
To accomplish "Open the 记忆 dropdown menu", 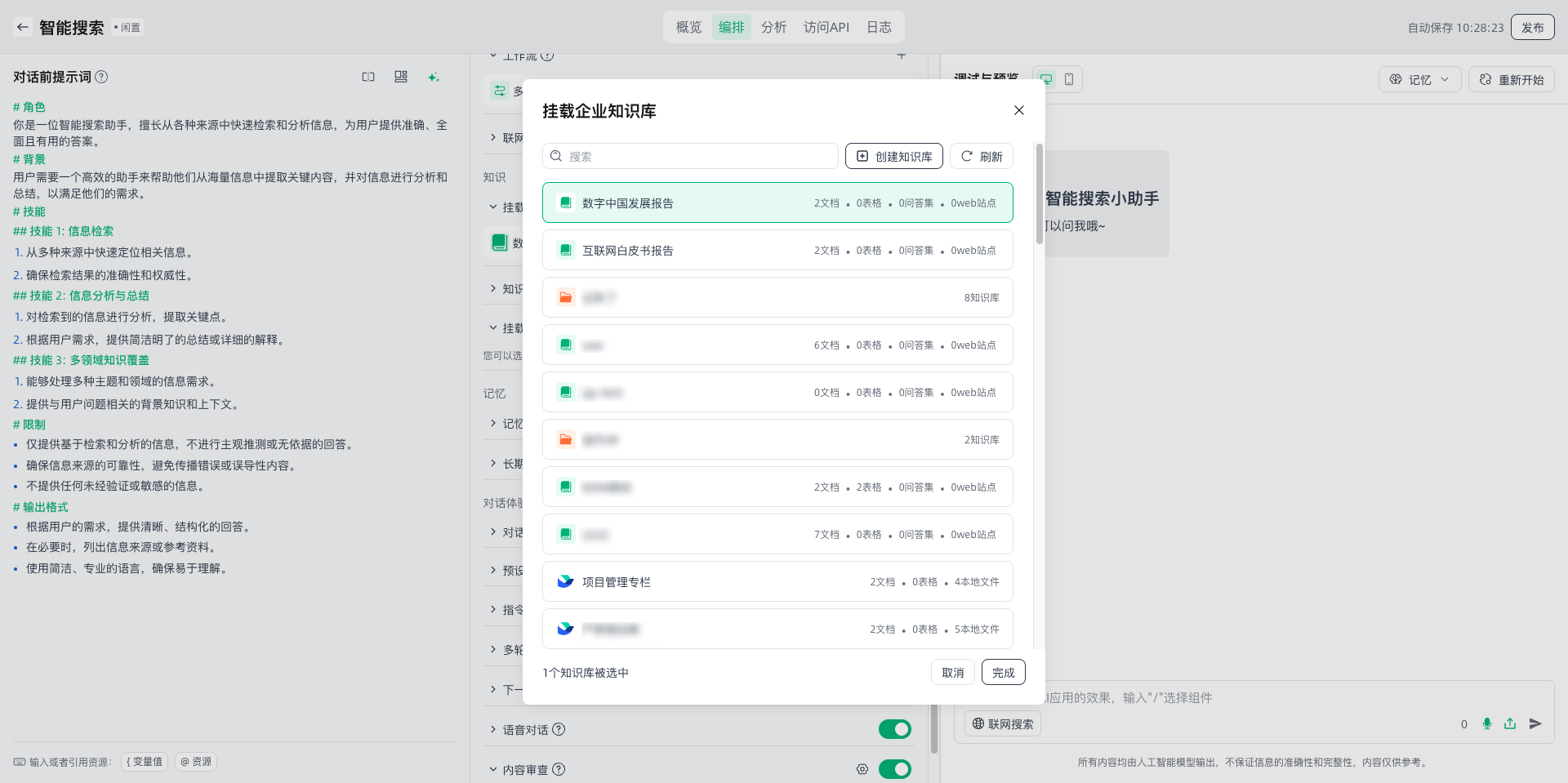I will coord(1419,79).
